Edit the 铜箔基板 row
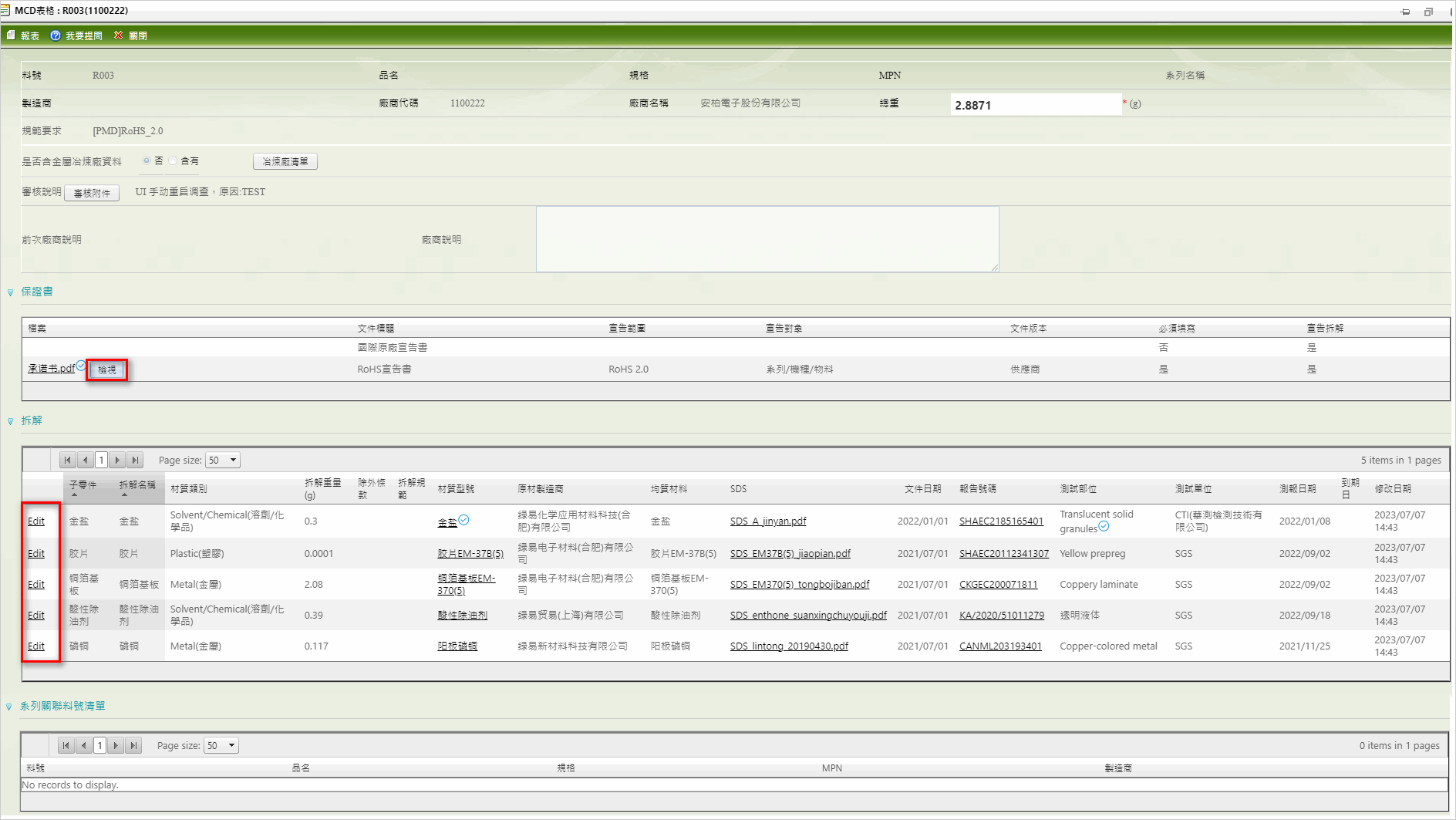This screenshot has width=1456, height=820. [36, 585]
